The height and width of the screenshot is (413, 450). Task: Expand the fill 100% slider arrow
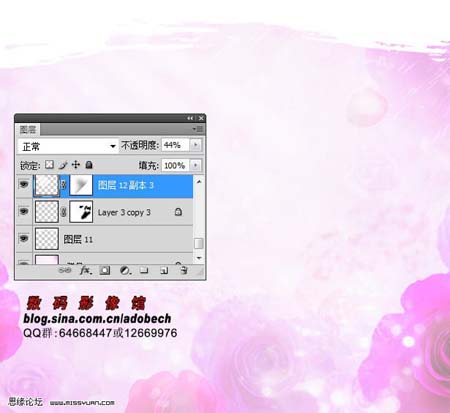(196, 165)
